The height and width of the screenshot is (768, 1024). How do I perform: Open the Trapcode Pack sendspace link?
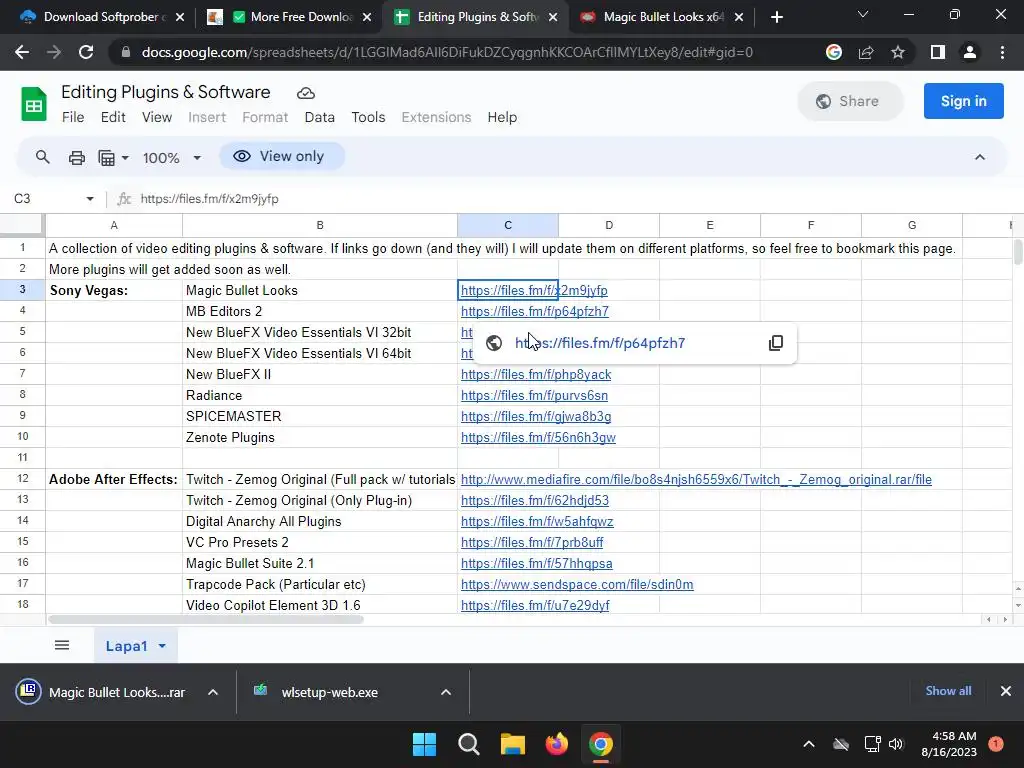point(577,584)
